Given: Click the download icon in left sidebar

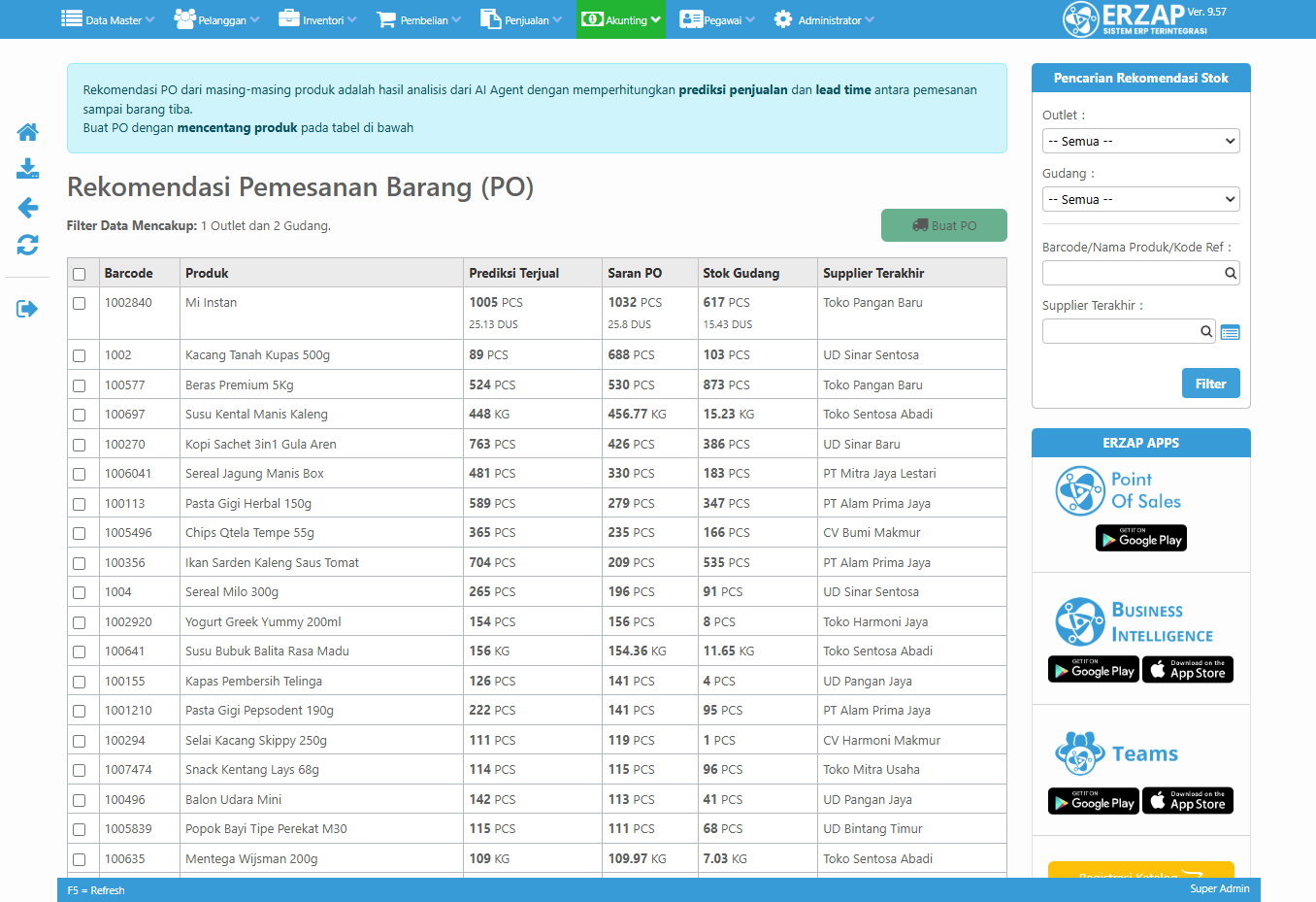Looking at the screenshot, I should pyautogui.click(x=27, y=169).
